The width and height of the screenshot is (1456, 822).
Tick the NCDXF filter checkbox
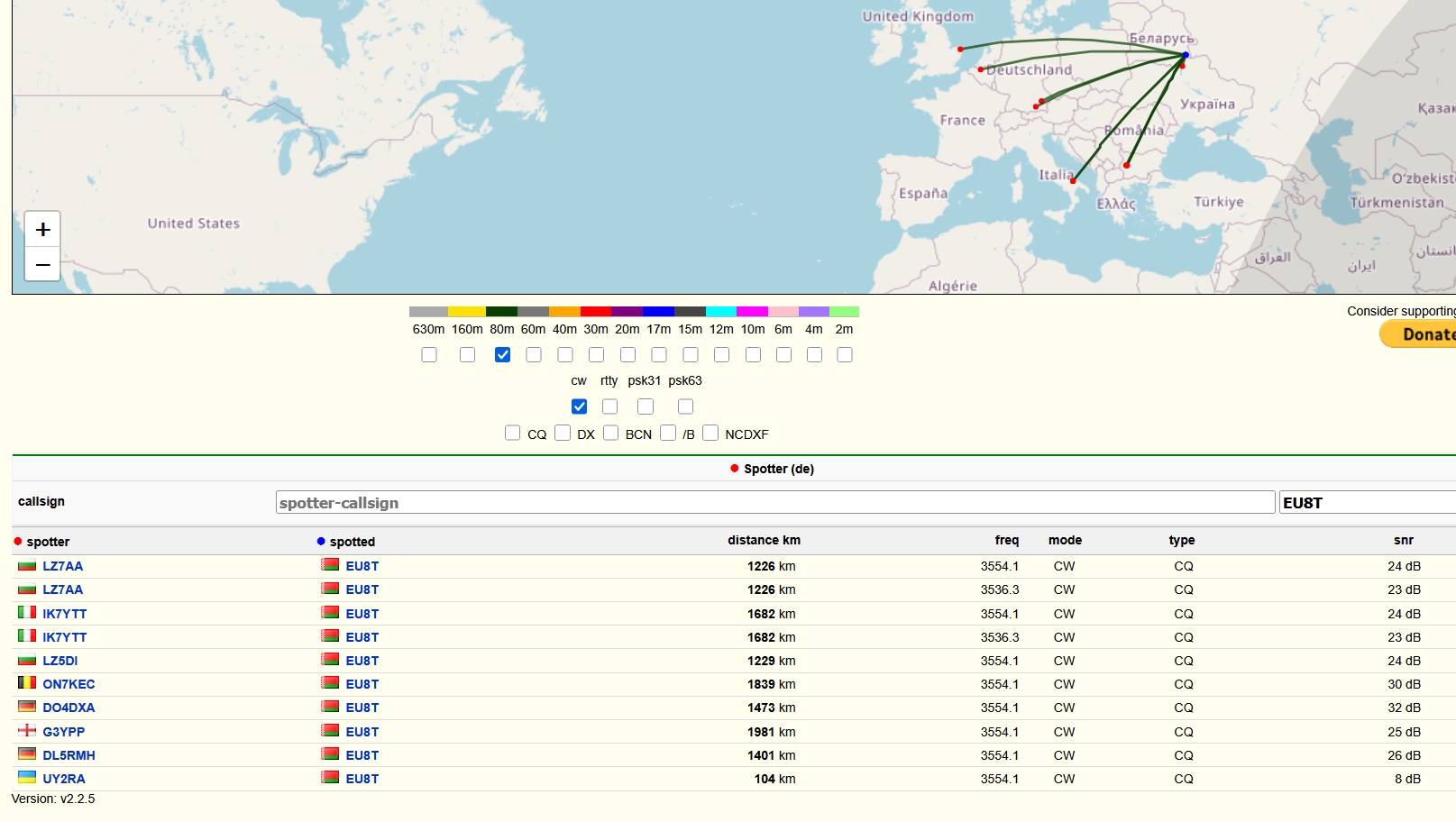click(710, 434)
